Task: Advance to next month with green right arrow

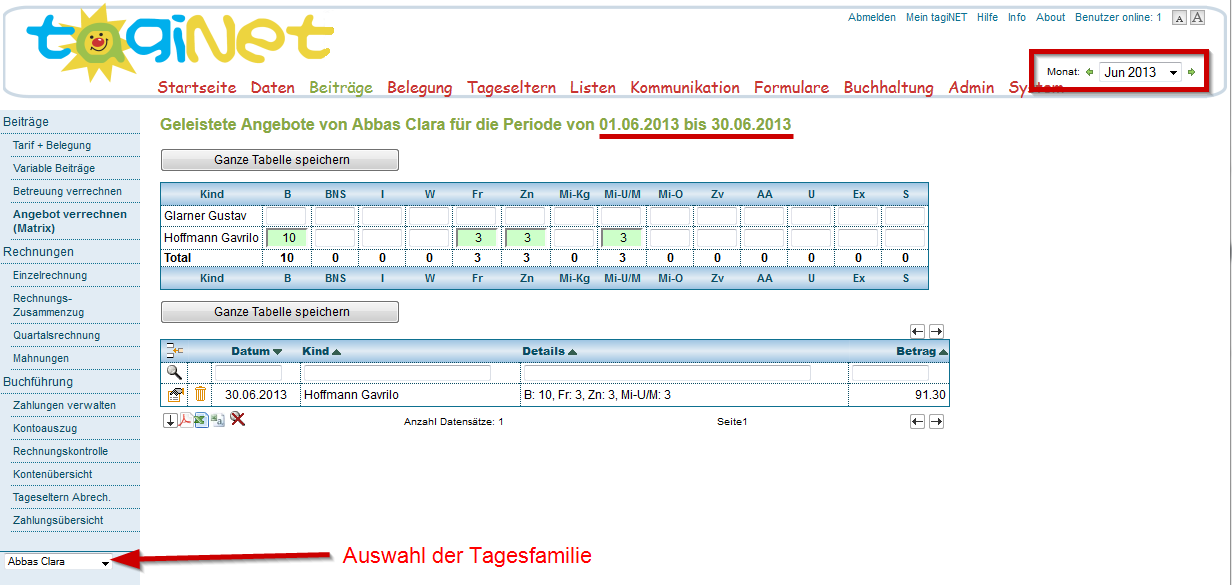Action: coord(1191,72)
